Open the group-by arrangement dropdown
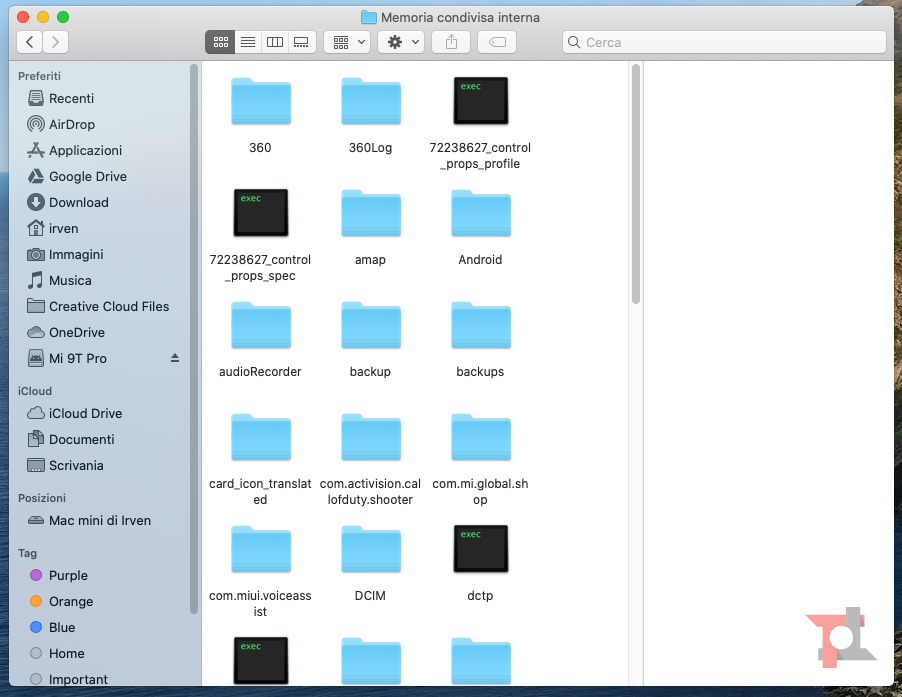 (x=347, y=42)
